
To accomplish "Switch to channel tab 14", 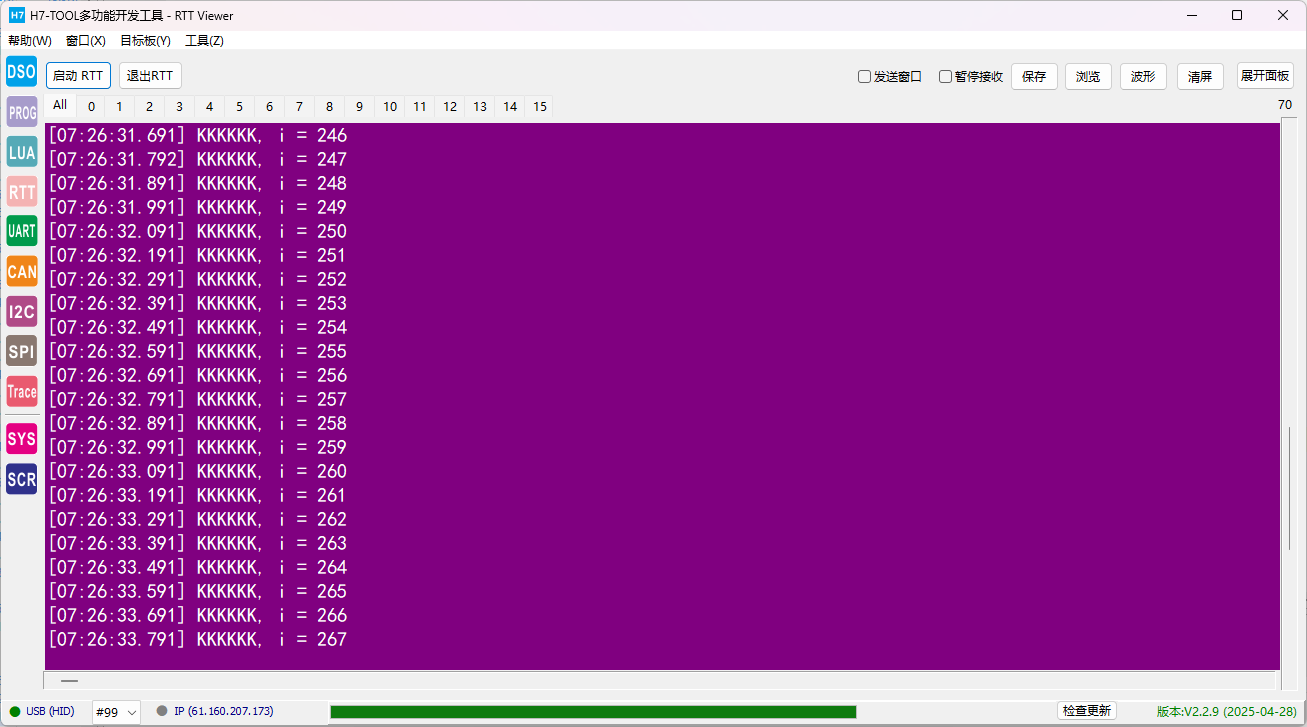I will [510, 107].
